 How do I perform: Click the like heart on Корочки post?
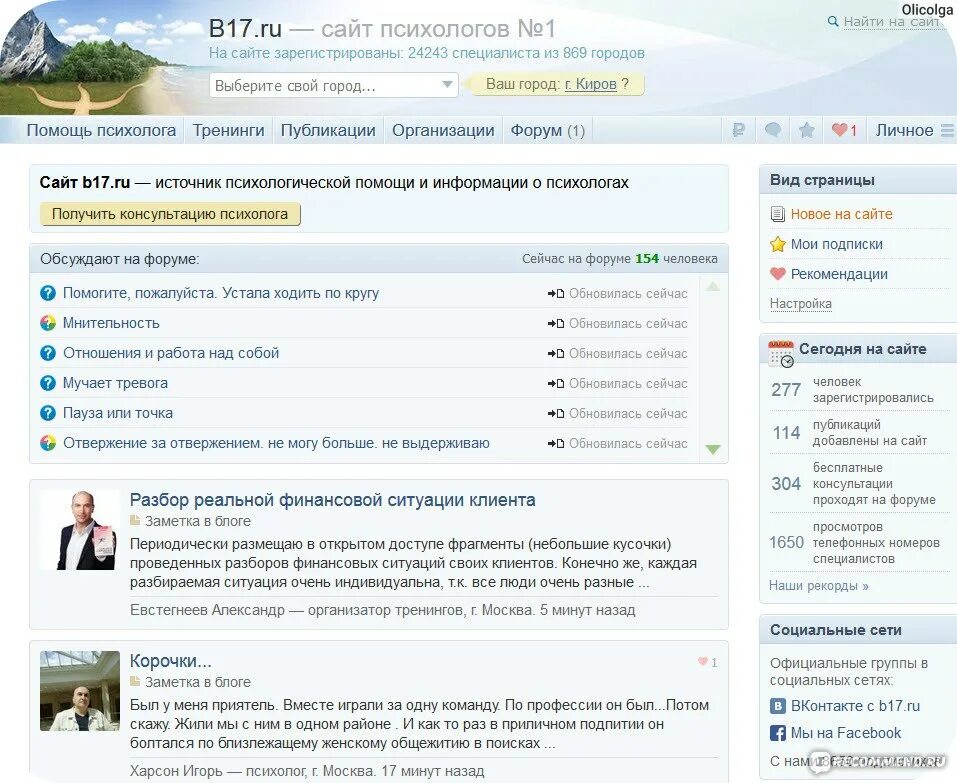[x=702, y=662]
